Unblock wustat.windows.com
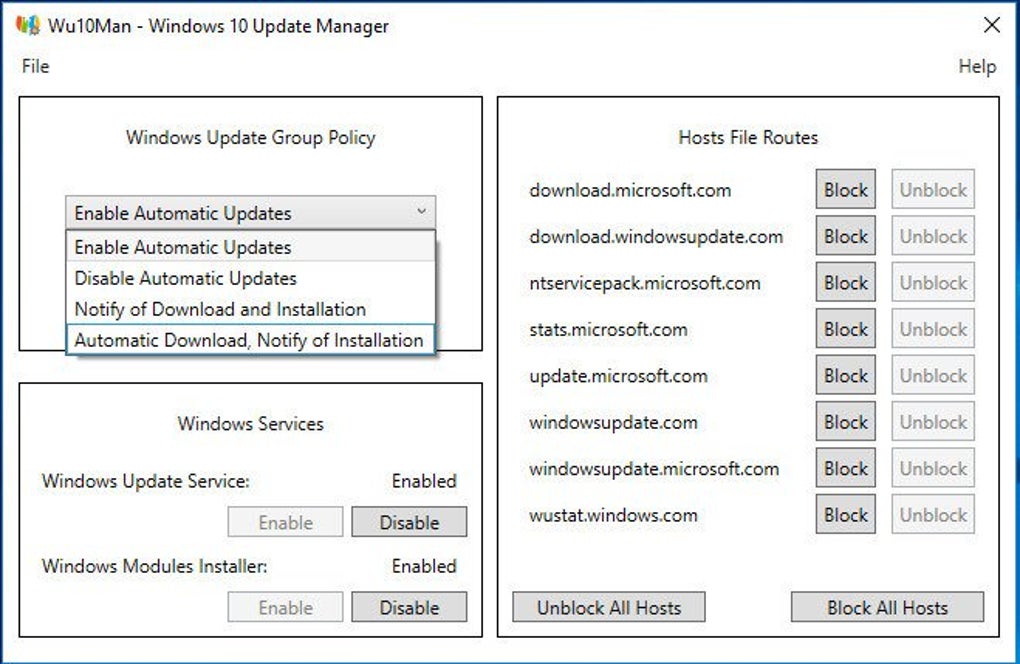 tap(933, 514)
